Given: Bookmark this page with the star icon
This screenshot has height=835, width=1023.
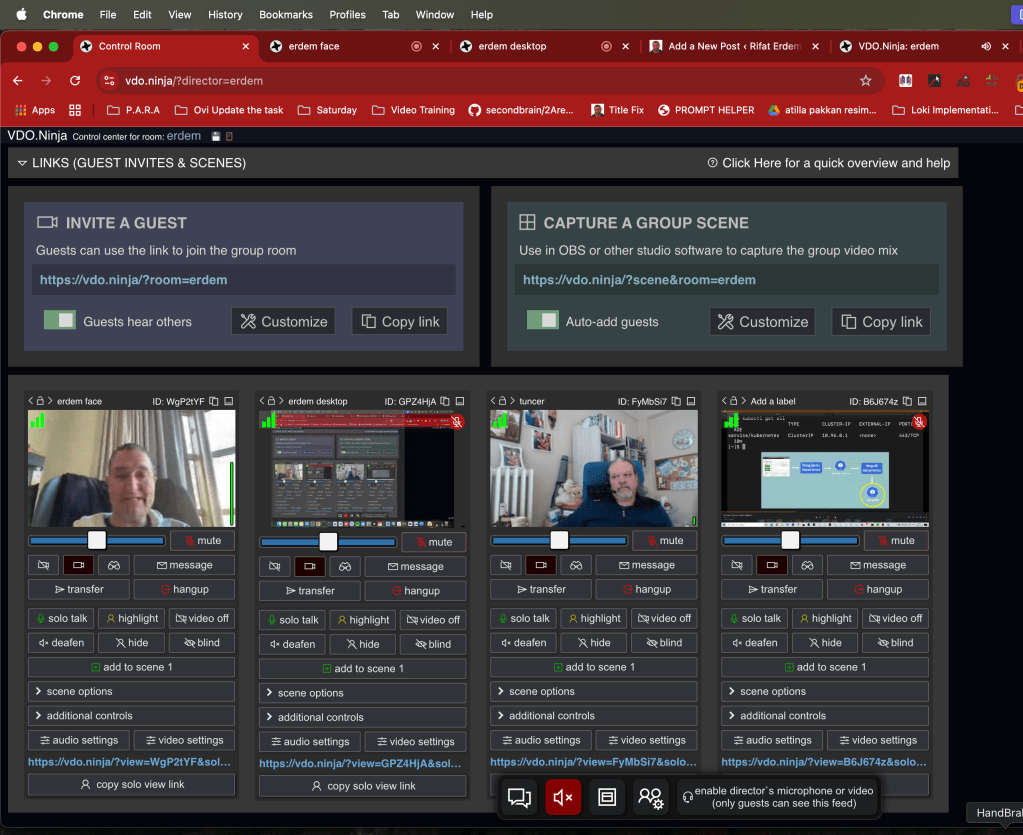Looking at the screenshot, I should tap(866, 81).
